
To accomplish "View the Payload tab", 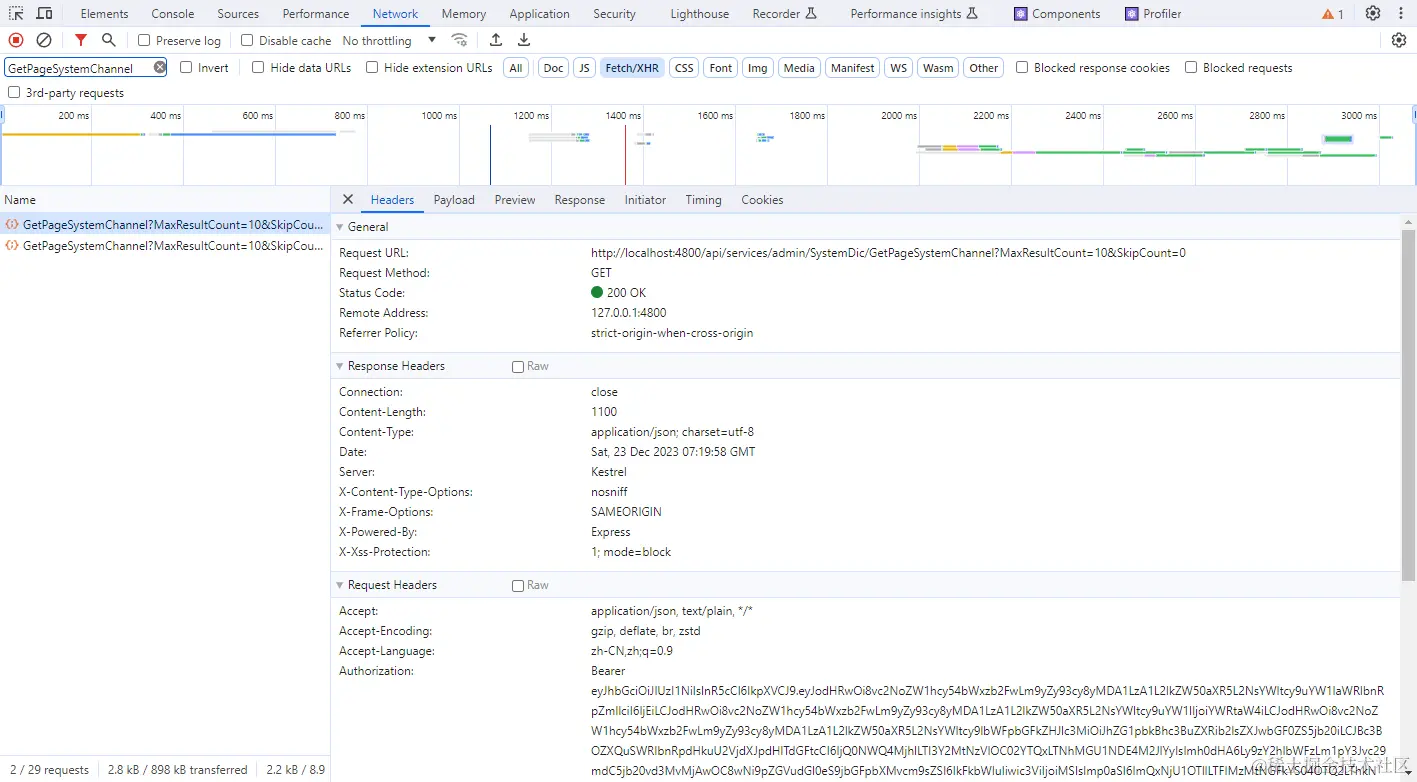I will pyautogui.click(x=454, y=200).
